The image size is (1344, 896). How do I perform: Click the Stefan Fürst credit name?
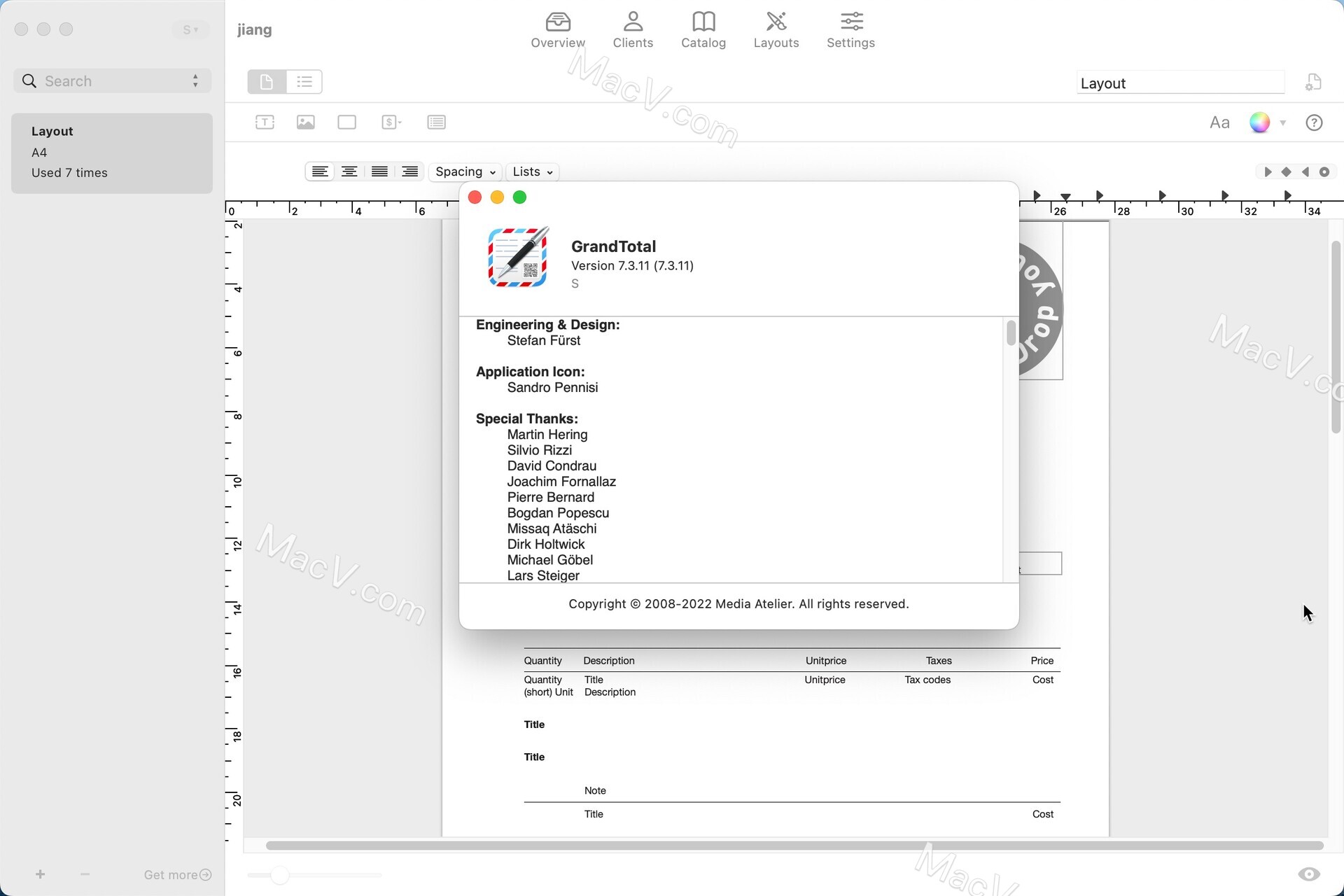click(544, 341)
